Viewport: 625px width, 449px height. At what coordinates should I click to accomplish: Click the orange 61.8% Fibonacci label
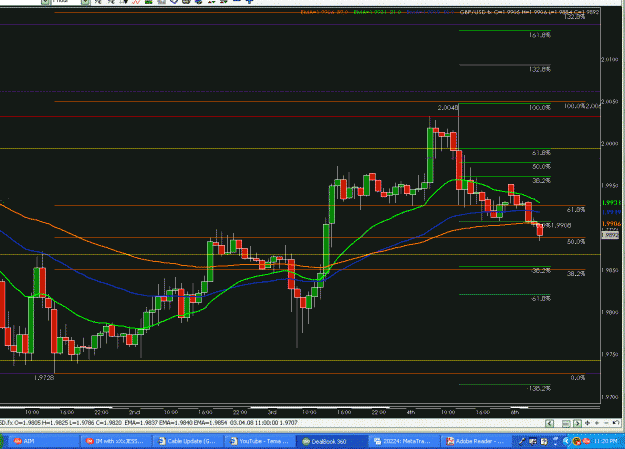[576, 210]
